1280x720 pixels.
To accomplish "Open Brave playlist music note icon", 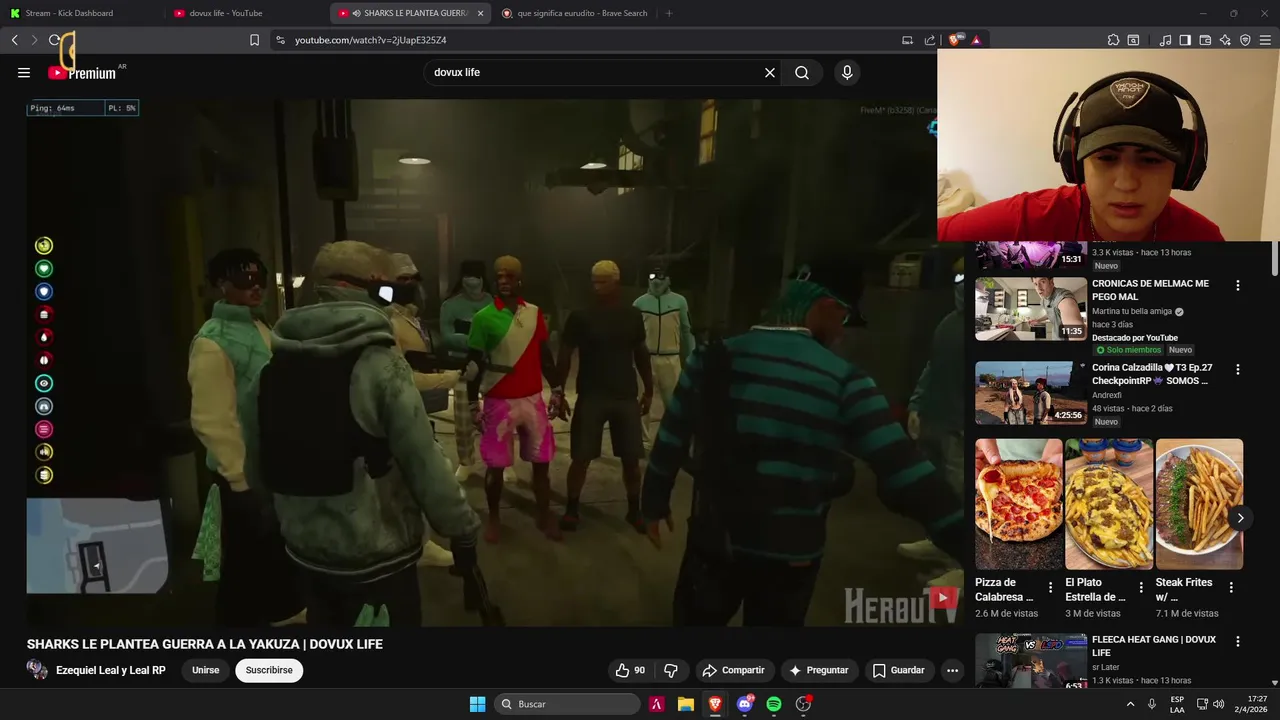I will click(1165, 40).
